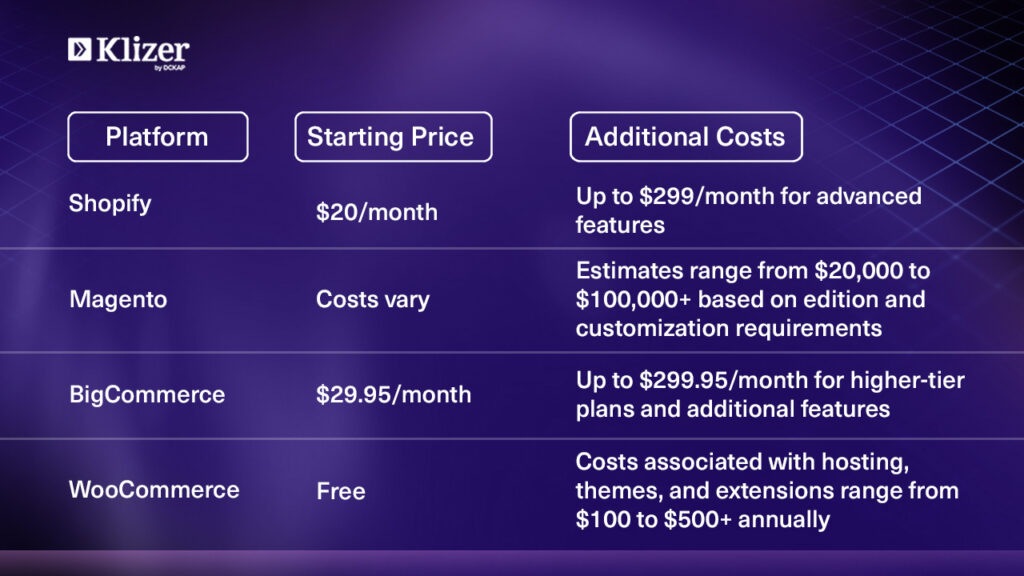Click the 'Up to $299.95/month' higher-tier text
The width and height of the screenshot is (1024, 576).
[x=769, y=394]
